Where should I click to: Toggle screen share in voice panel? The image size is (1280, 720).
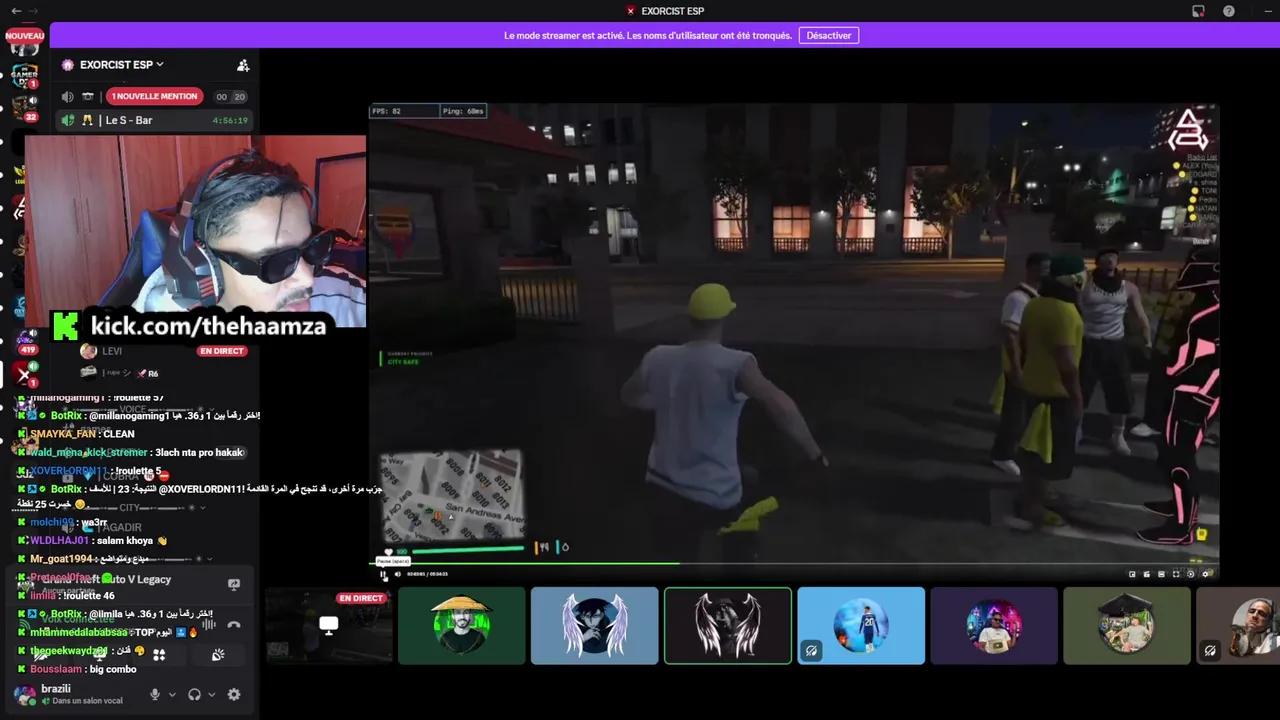[x=98, y=655]
